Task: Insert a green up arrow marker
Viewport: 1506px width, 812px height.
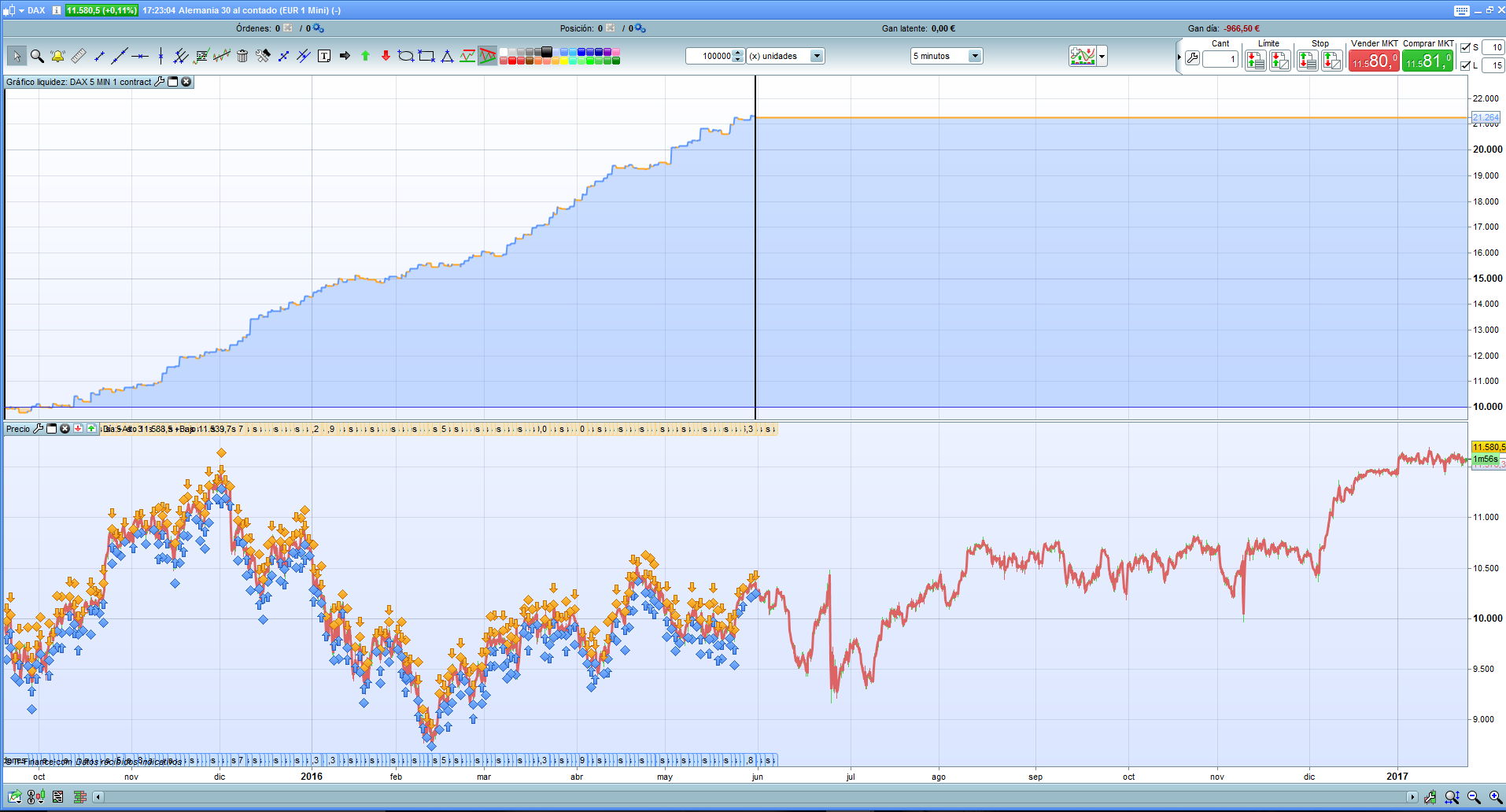Action: pos(365,56)
